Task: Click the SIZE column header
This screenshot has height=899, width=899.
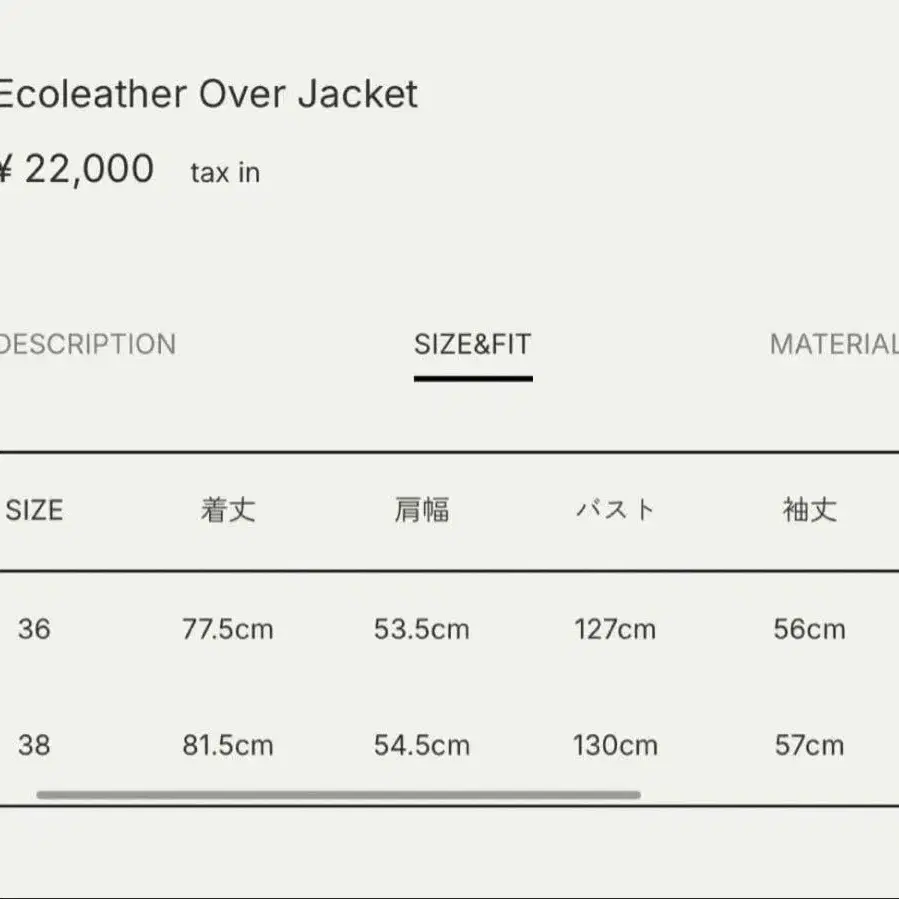Action: coord(34,511)
